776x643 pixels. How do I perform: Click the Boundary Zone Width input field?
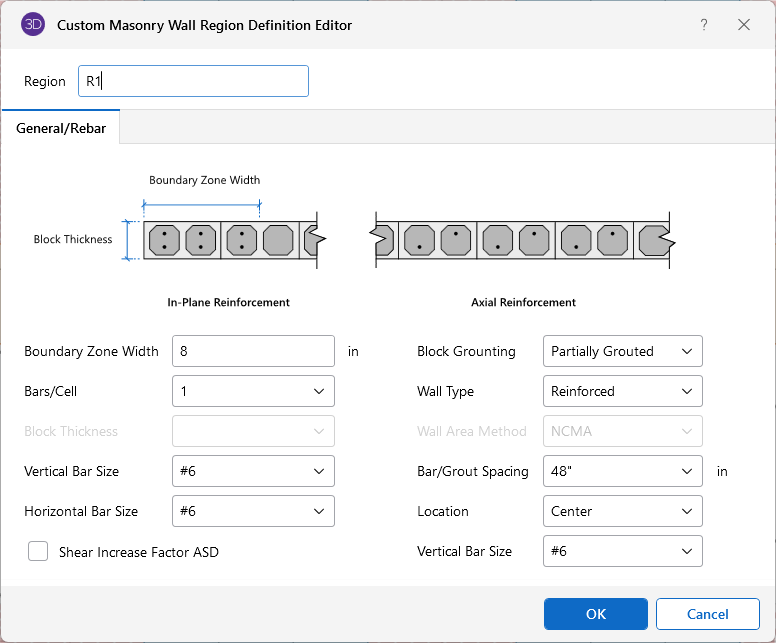(x=253, y=351)
